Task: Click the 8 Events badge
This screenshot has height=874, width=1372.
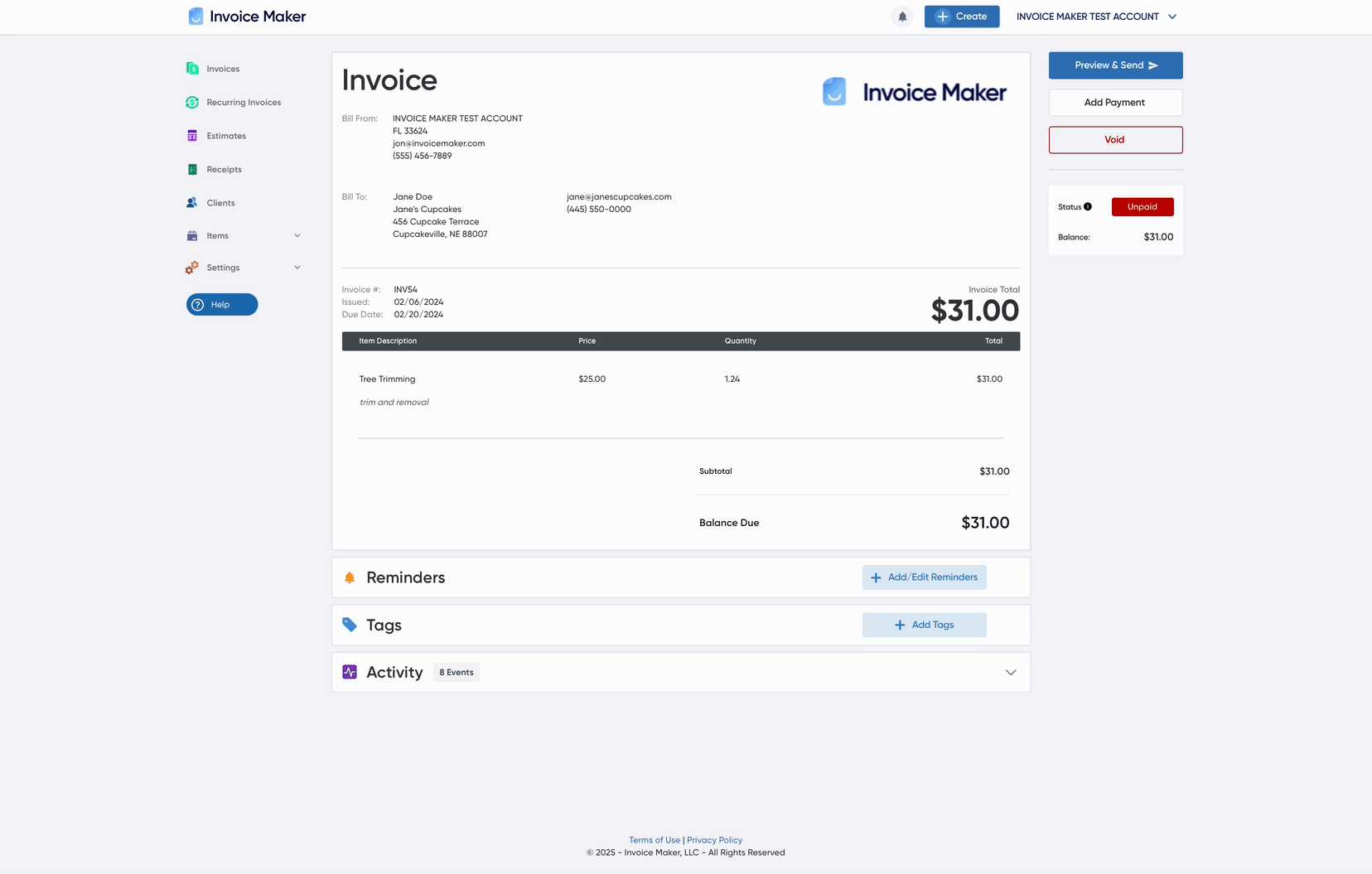Action: click(x=457, y=673)
